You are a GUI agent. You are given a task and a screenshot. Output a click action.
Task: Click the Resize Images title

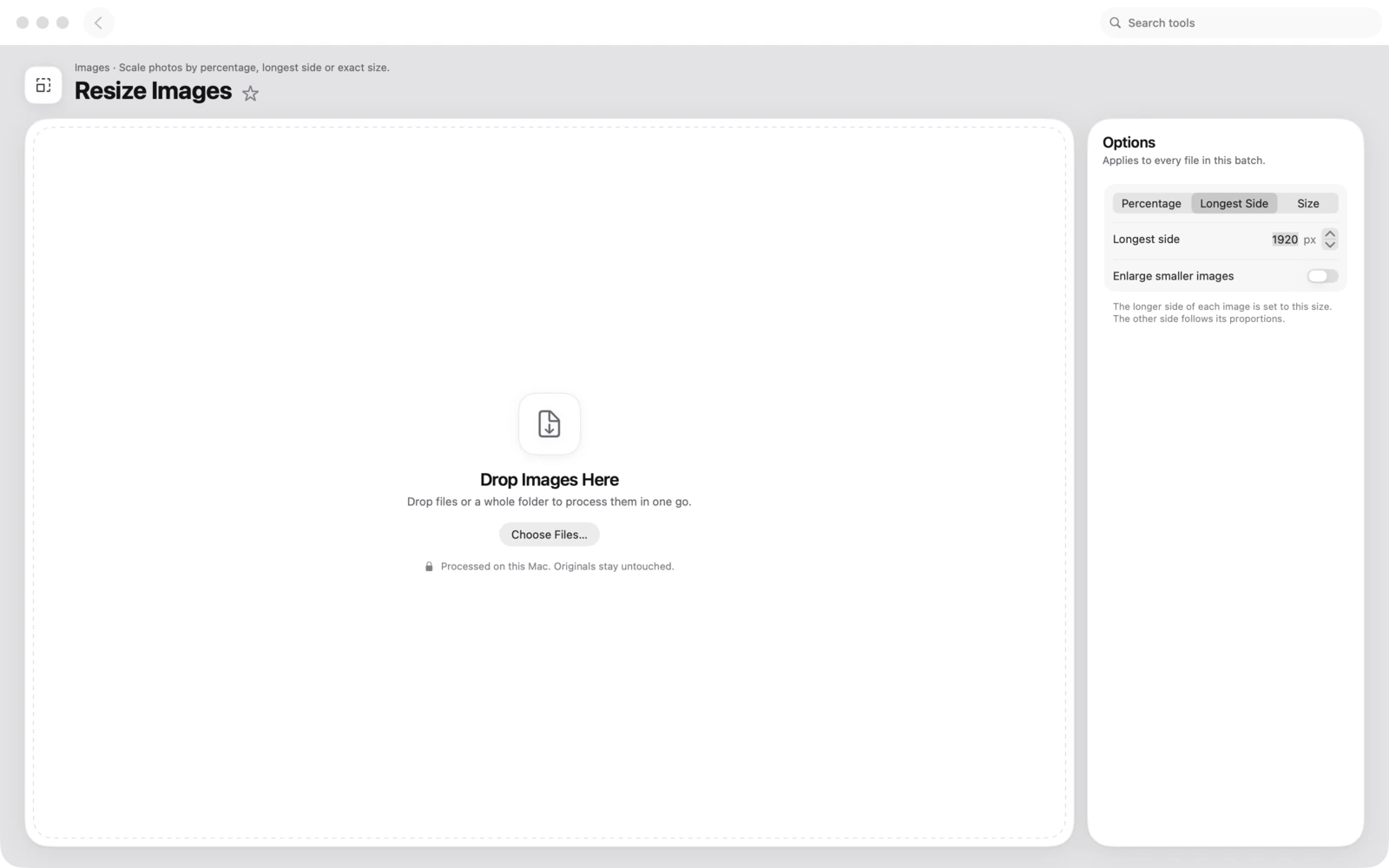click(x=153, y=91)
